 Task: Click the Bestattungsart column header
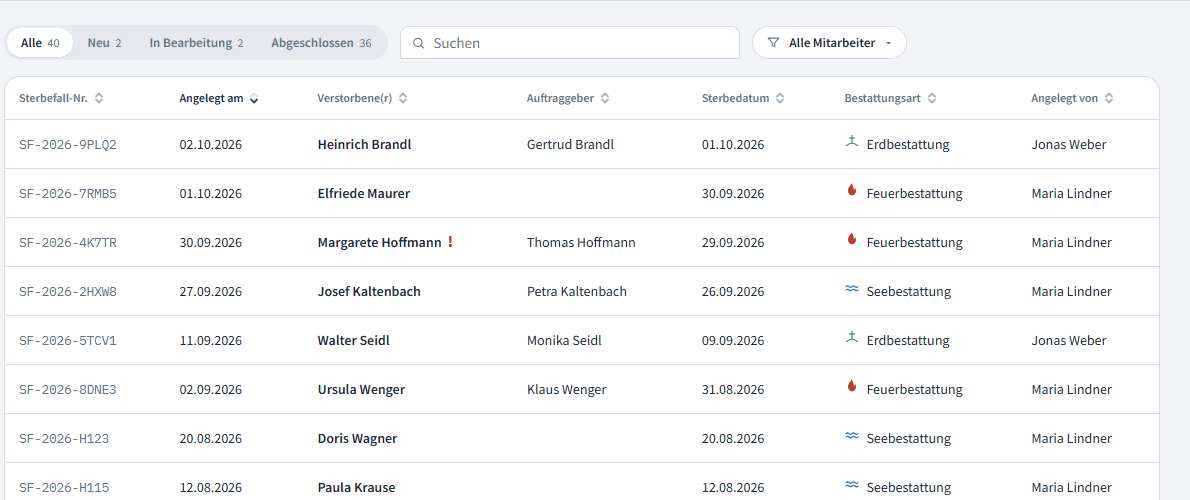882,98
